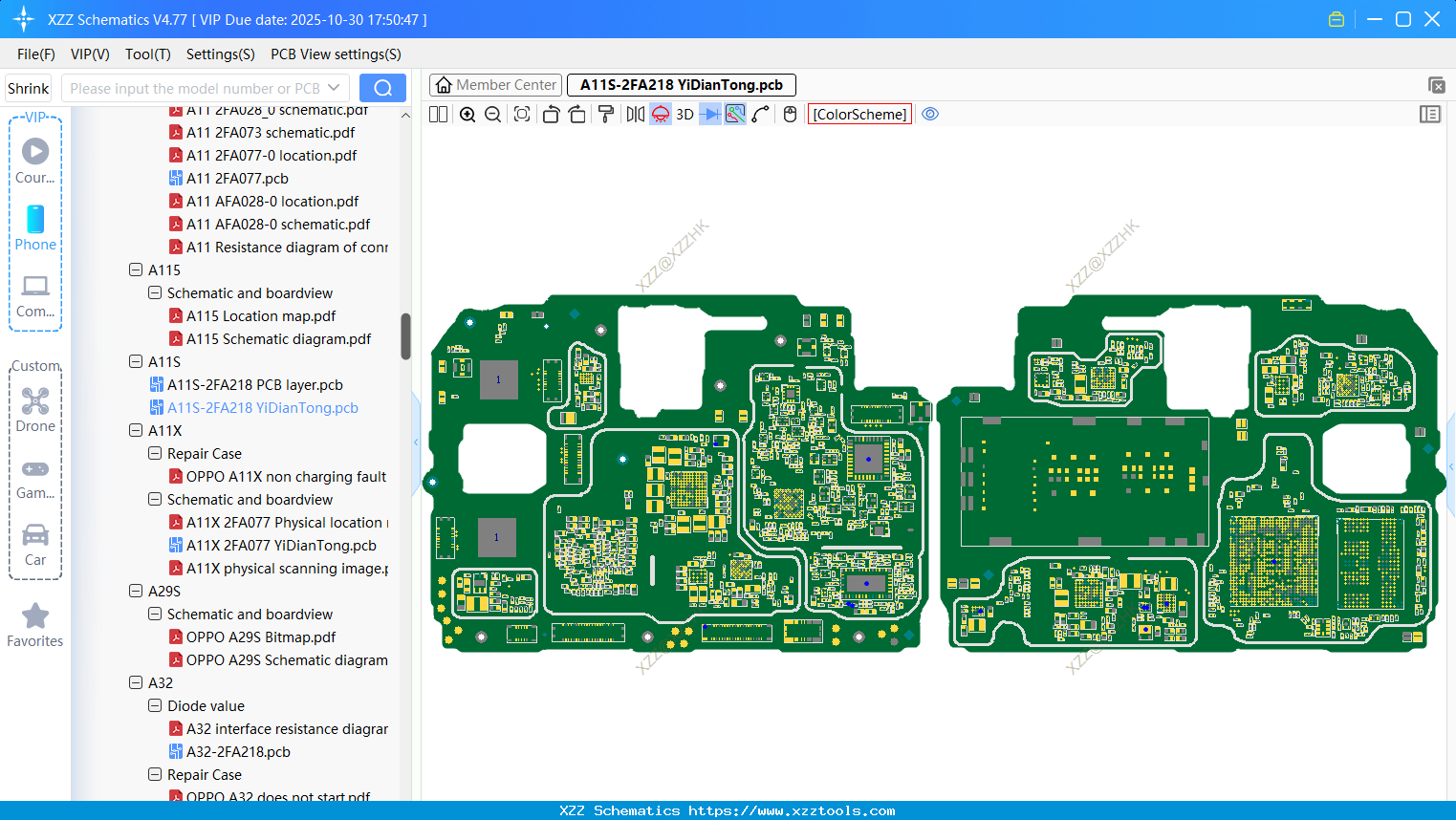The width and height of the screenshot is (1456, 820).
Task: Open the Favorites sidebar section
Action: pos(35,626)
